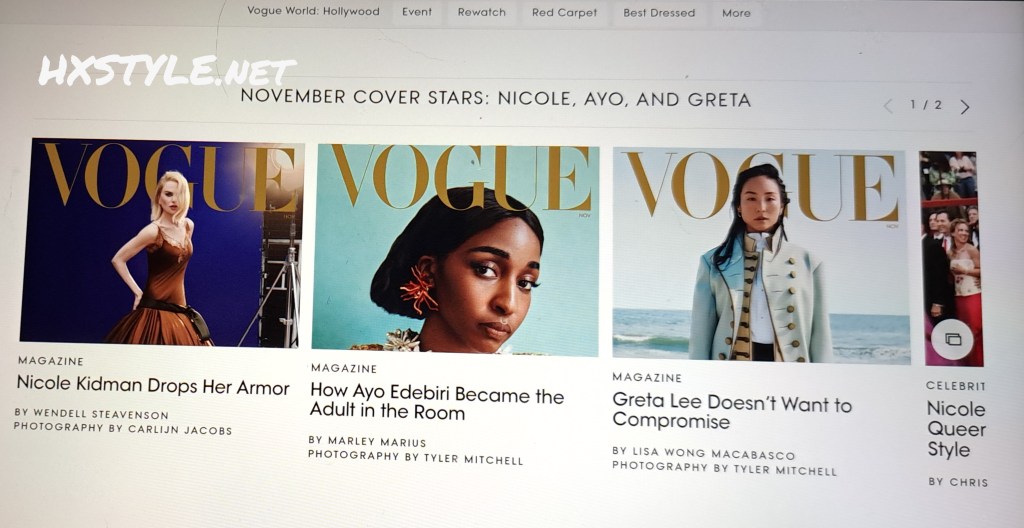Open Nicole Kidman Vogue cover image

pos(161,242)
